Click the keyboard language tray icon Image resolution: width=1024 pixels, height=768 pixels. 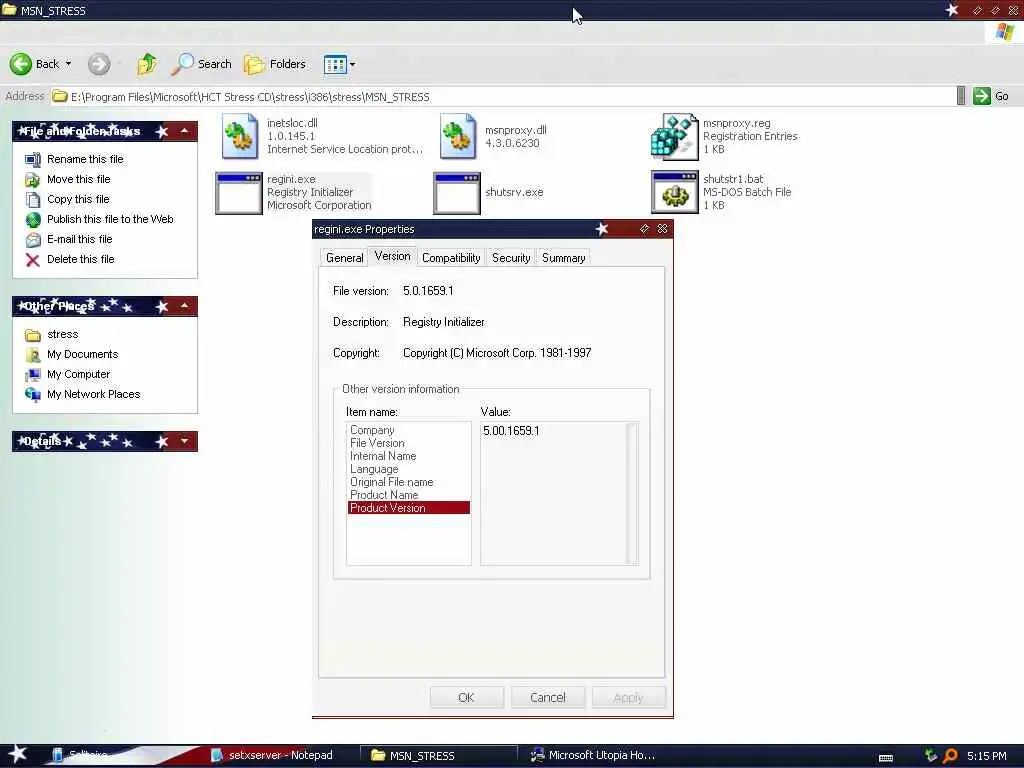[x=886, y=757]
